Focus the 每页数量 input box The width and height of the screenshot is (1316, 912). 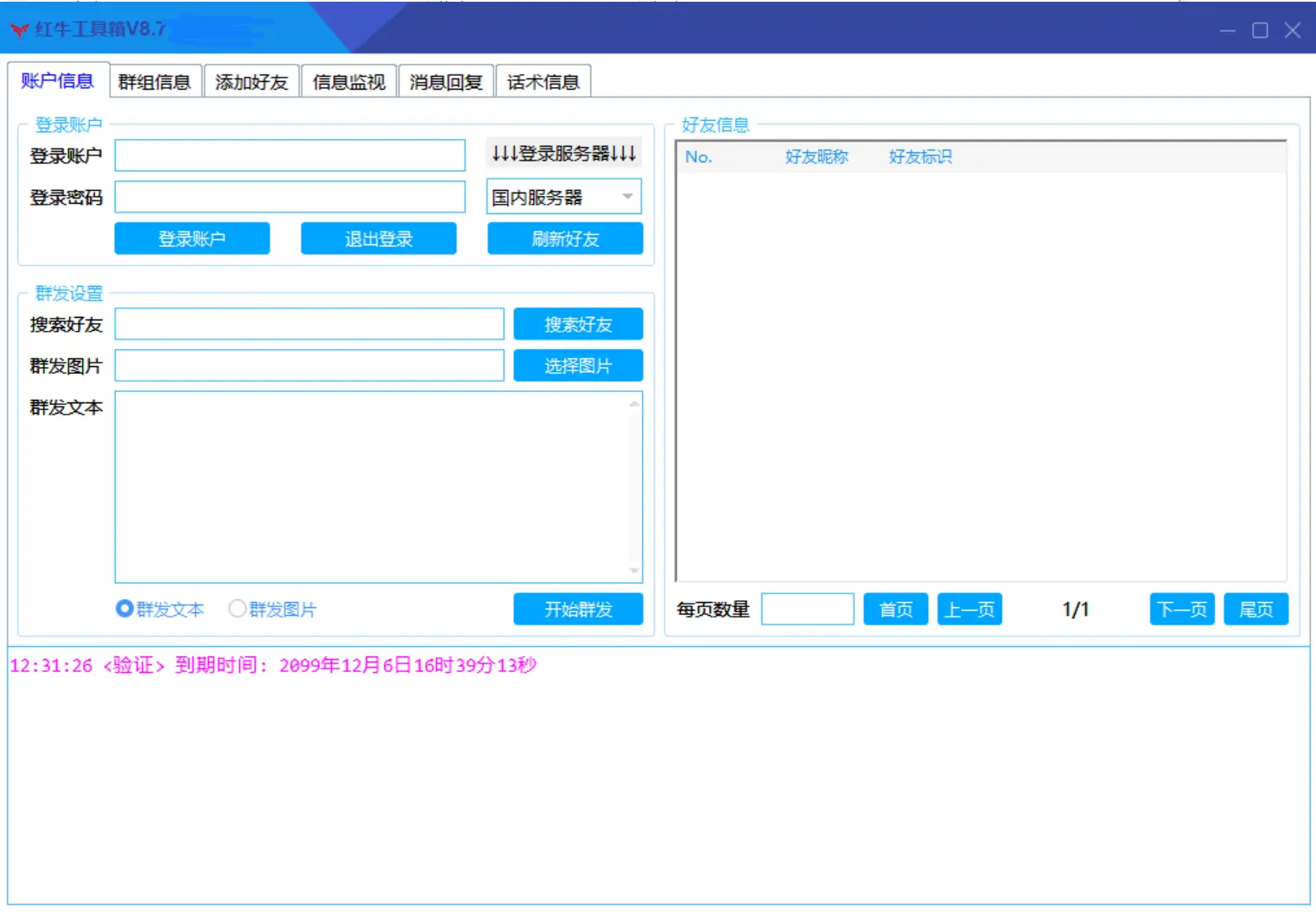[x=808, y=609]
